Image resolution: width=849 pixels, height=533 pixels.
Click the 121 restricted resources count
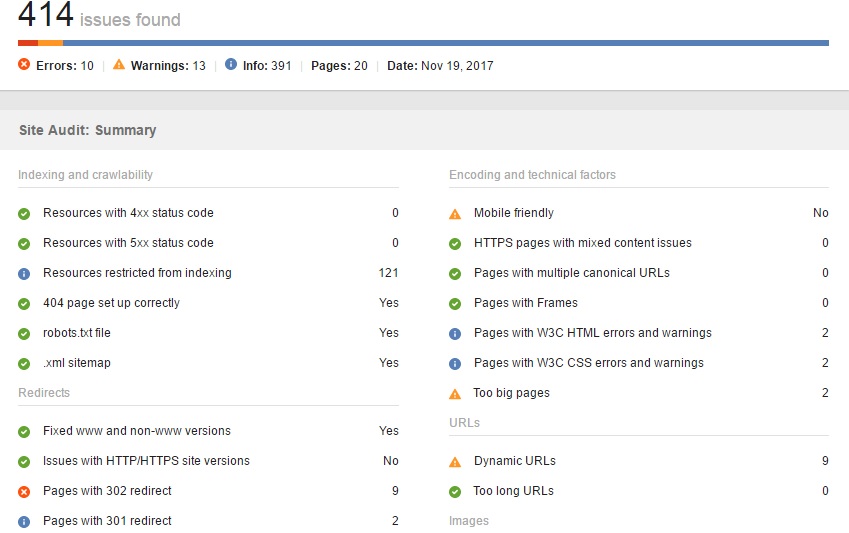click(x=388, y=272)
